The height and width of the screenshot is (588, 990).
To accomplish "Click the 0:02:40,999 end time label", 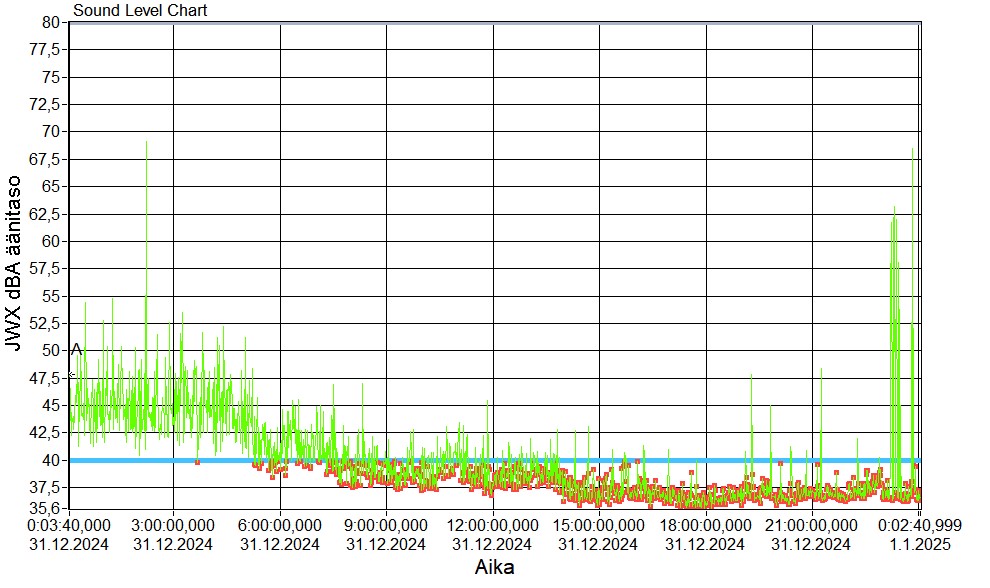I will (x=914, y=526).
